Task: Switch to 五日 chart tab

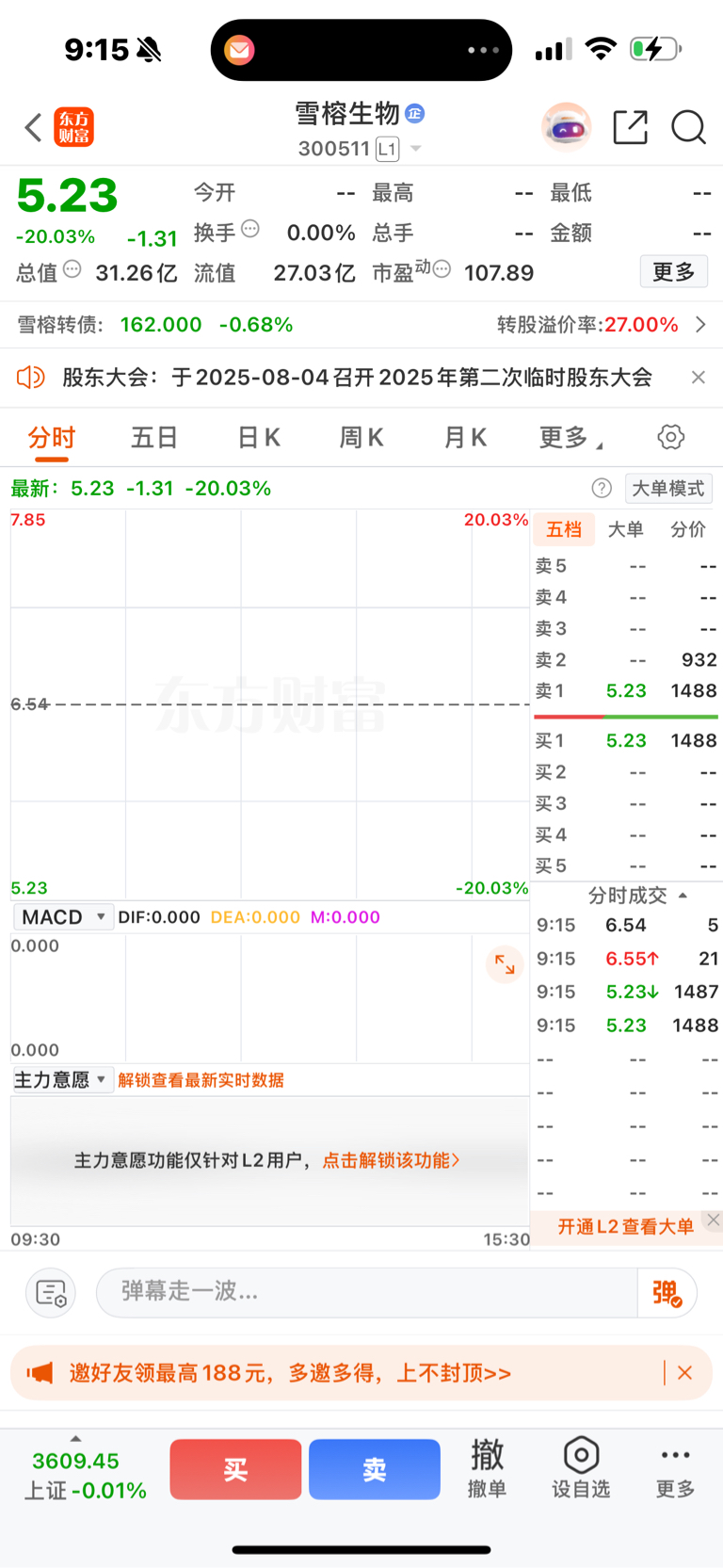Action: tap(154, 438)
